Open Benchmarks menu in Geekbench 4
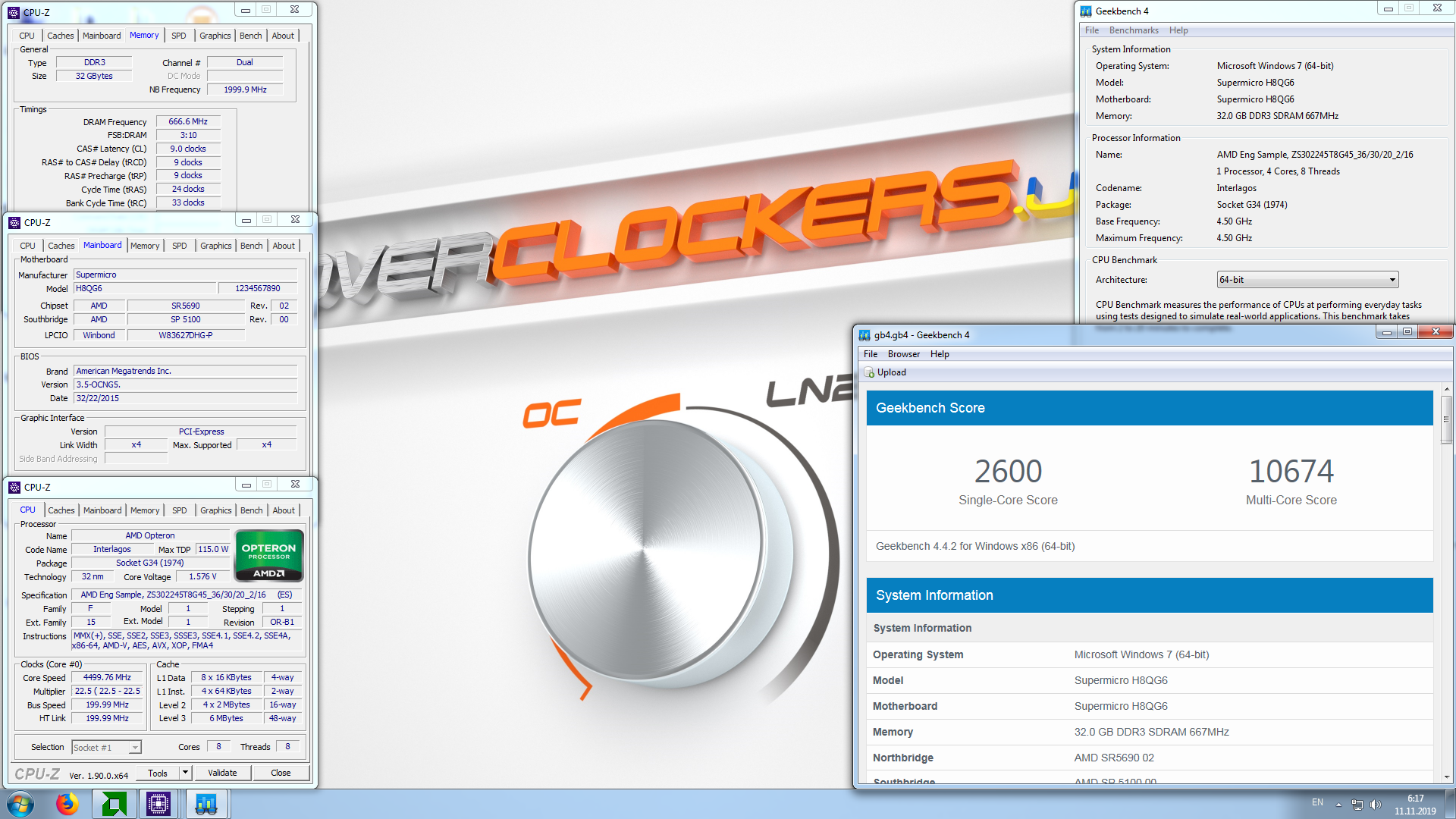This screenshot has width=1456, height=819. click(x=1134, y=30)
